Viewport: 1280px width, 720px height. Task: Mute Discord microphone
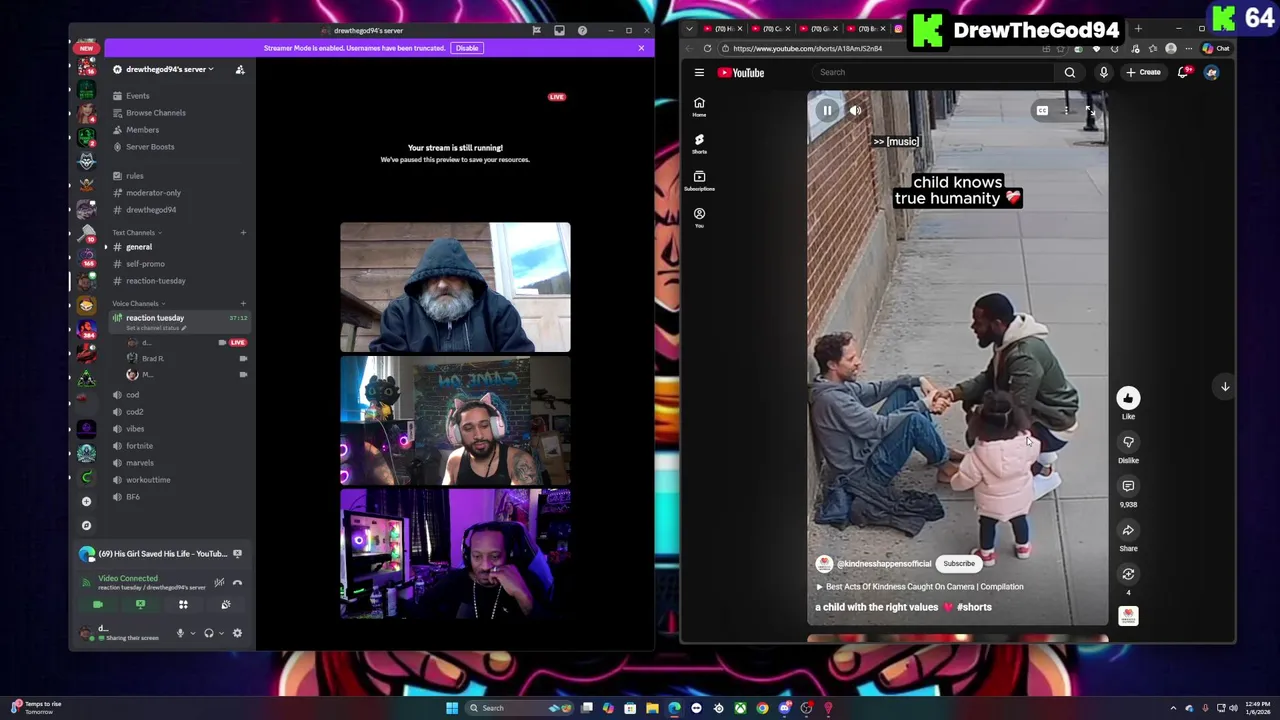pyautogui.click(x=180, y=633)
